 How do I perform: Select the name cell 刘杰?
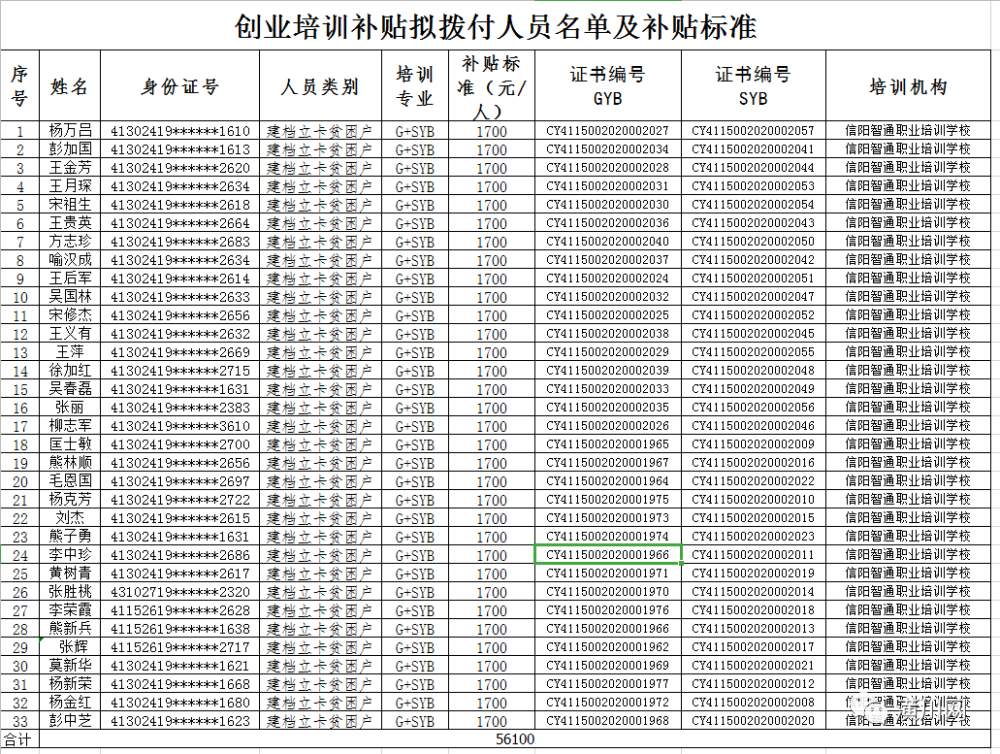tap(70, 519)
